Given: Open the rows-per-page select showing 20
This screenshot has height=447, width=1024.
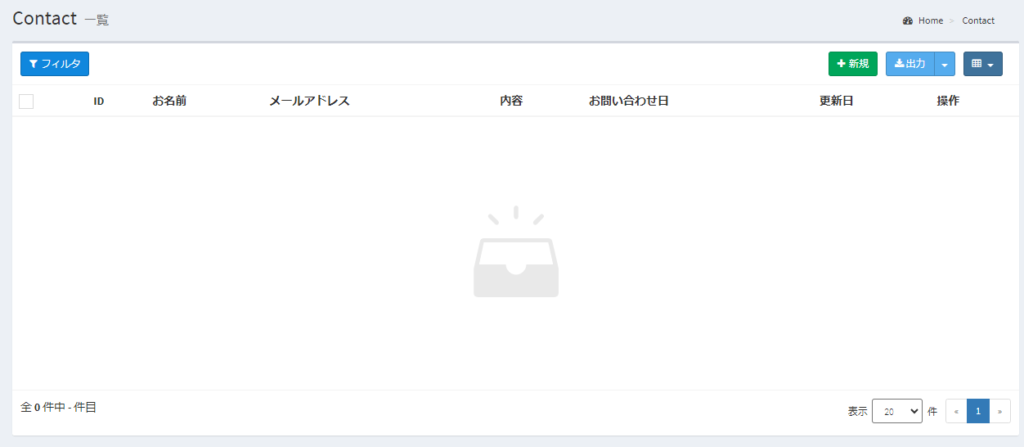Looking at the screenshot, I should 896,411.
